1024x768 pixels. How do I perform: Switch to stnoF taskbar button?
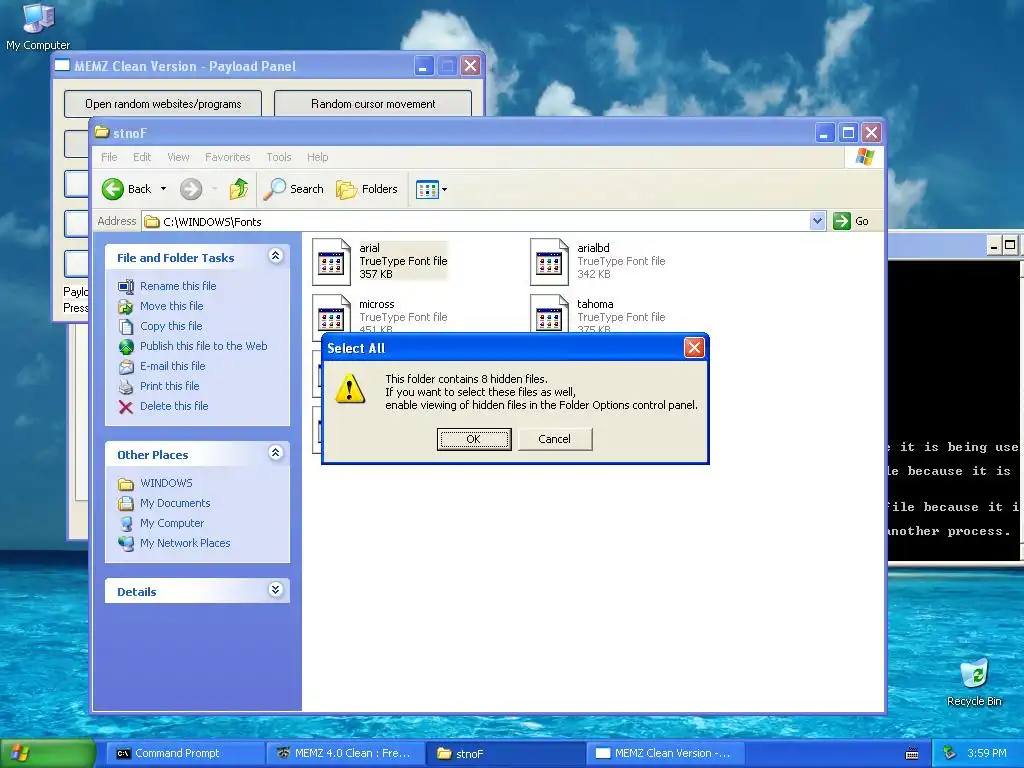[x=505, y=754]
